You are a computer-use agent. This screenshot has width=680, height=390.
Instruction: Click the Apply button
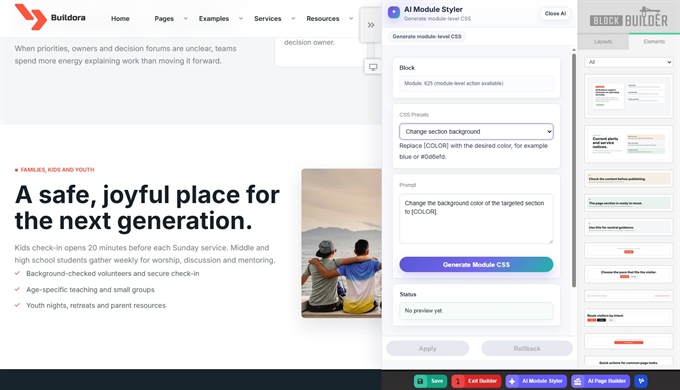428,348
